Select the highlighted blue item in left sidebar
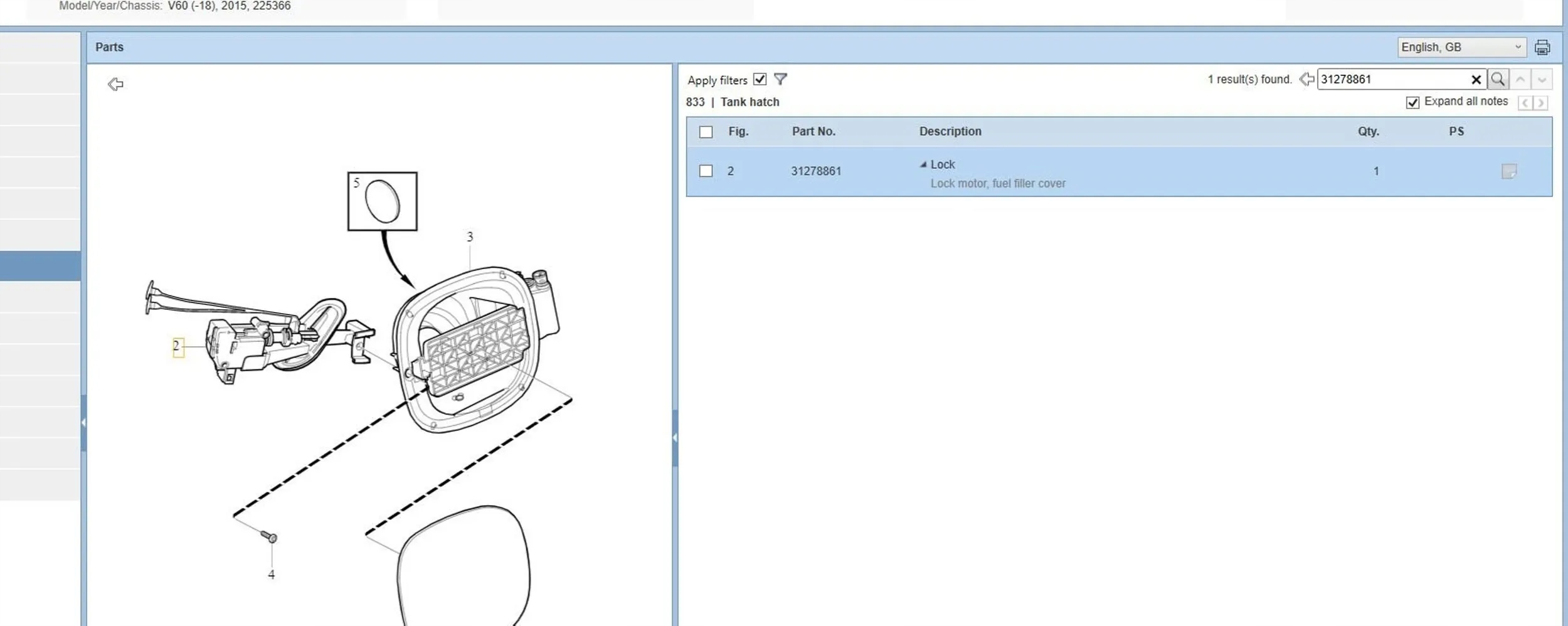The width and height of the screenshot is (1568, 626). pos(40,266)
